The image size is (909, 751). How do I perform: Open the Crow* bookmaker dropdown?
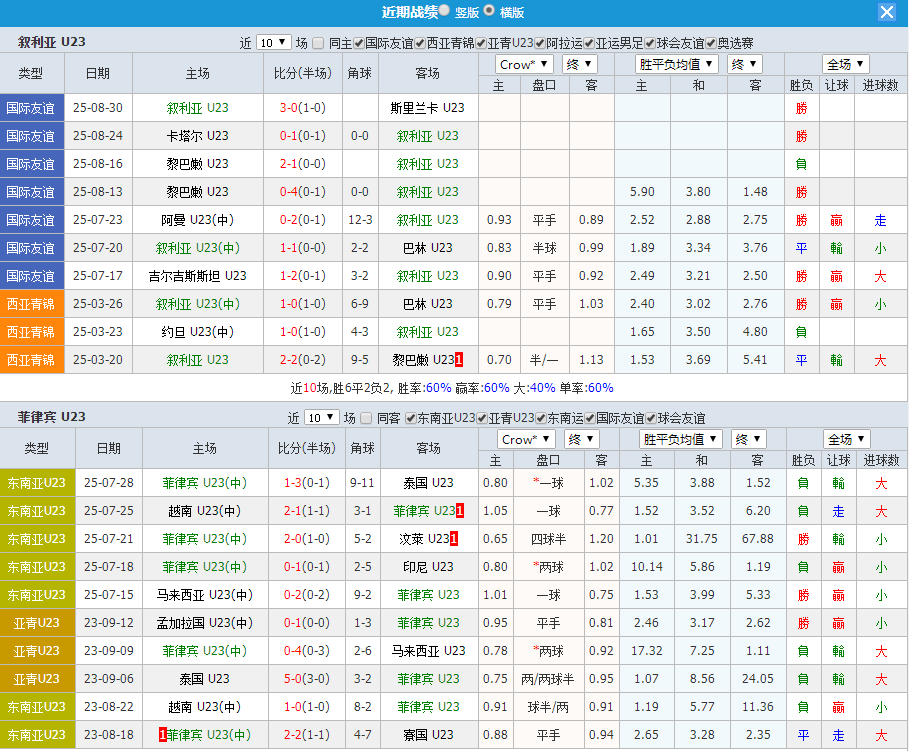point(524,63)
